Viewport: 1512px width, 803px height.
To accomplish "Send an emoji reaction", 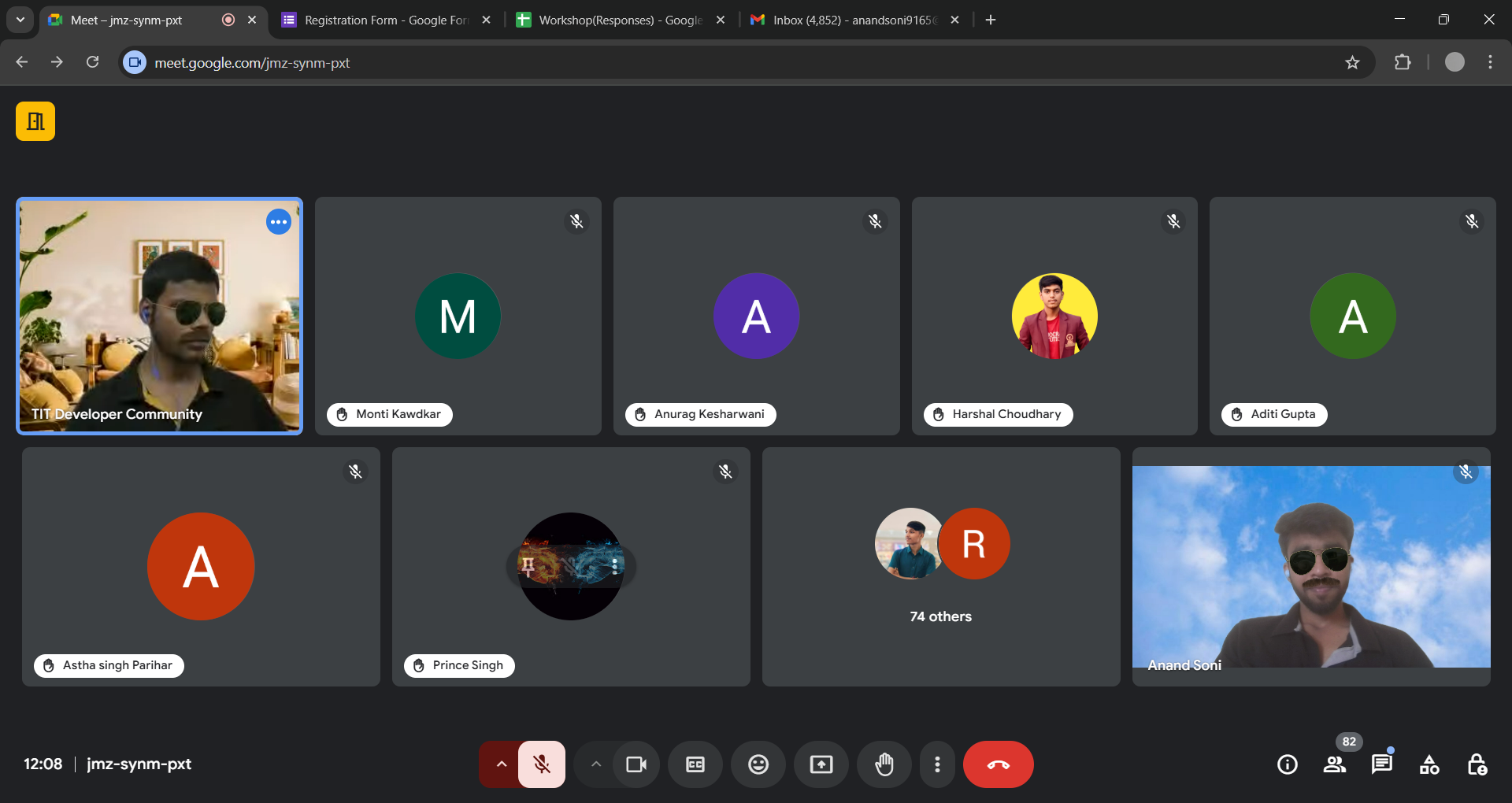I will [758, 764].
